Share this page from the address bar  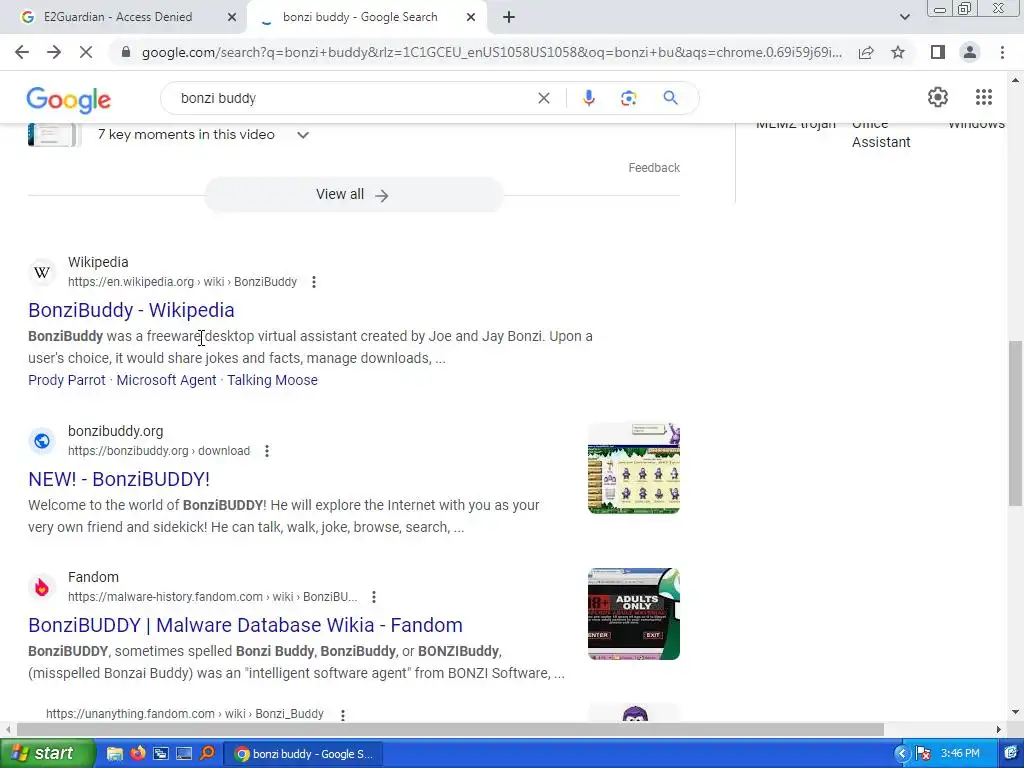pos(866,52)
